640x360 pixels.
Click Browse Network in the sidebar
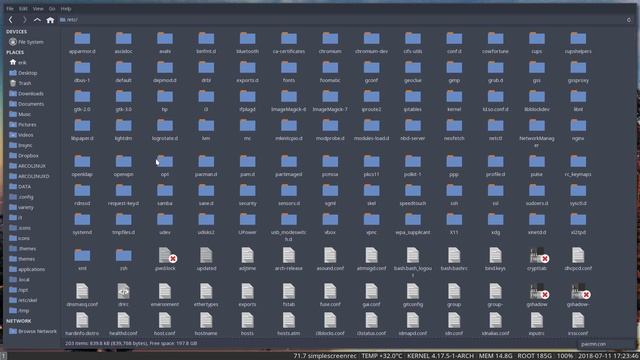pyautogui.click(x=33, y=331)
